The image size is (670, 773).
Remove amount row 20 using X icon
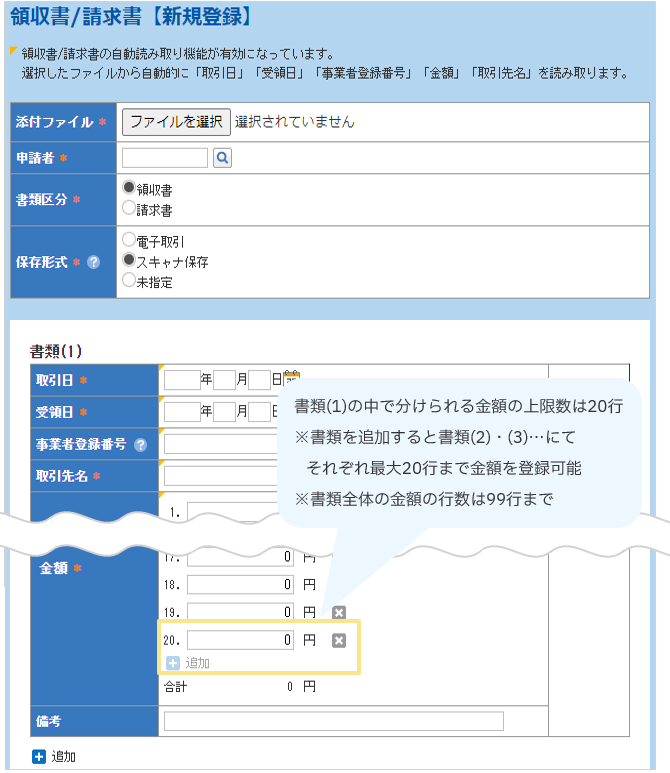tap(338, 640)
